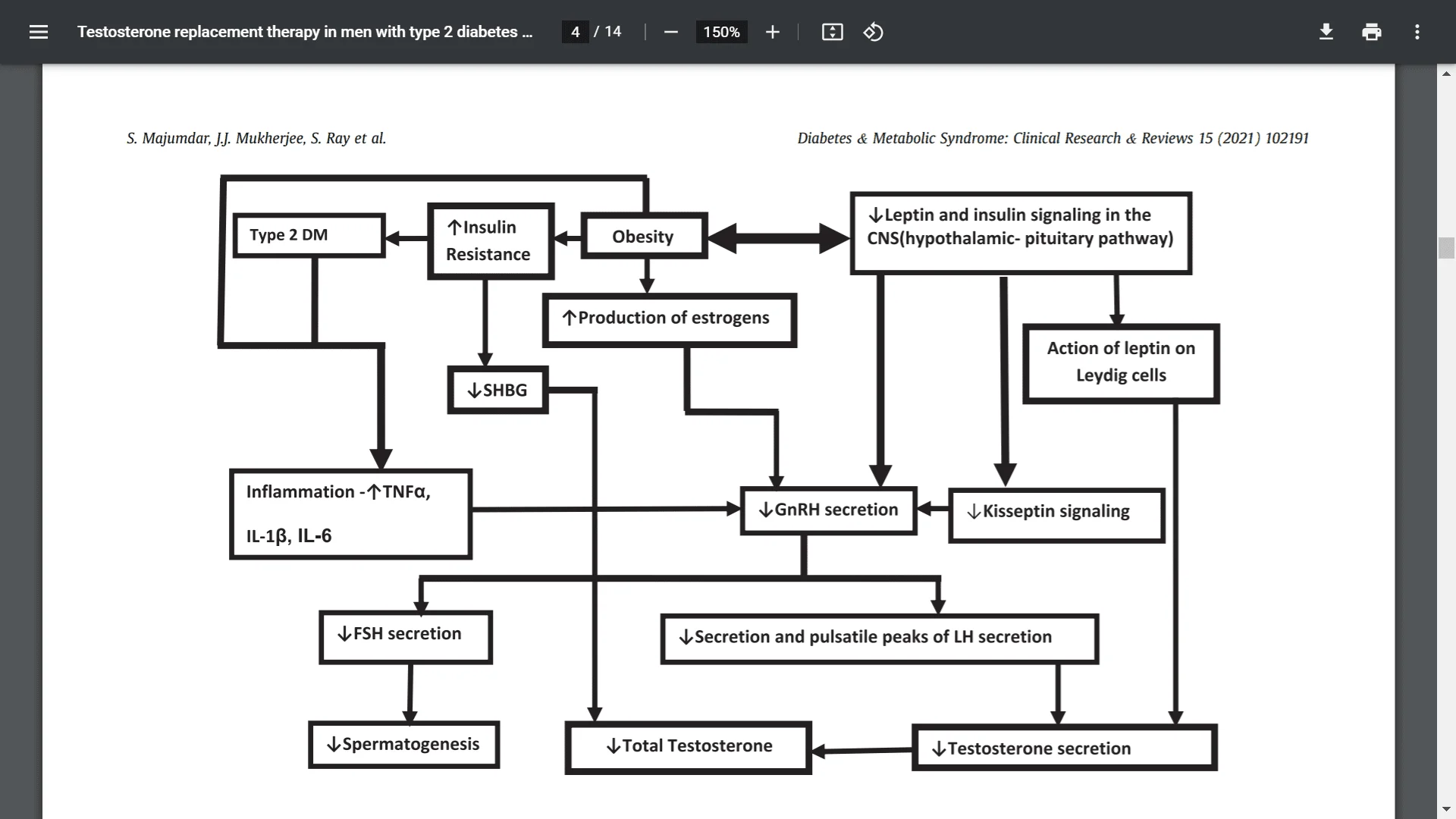
Task: Click the download icon to save PDF
Action: (1326, 32)
